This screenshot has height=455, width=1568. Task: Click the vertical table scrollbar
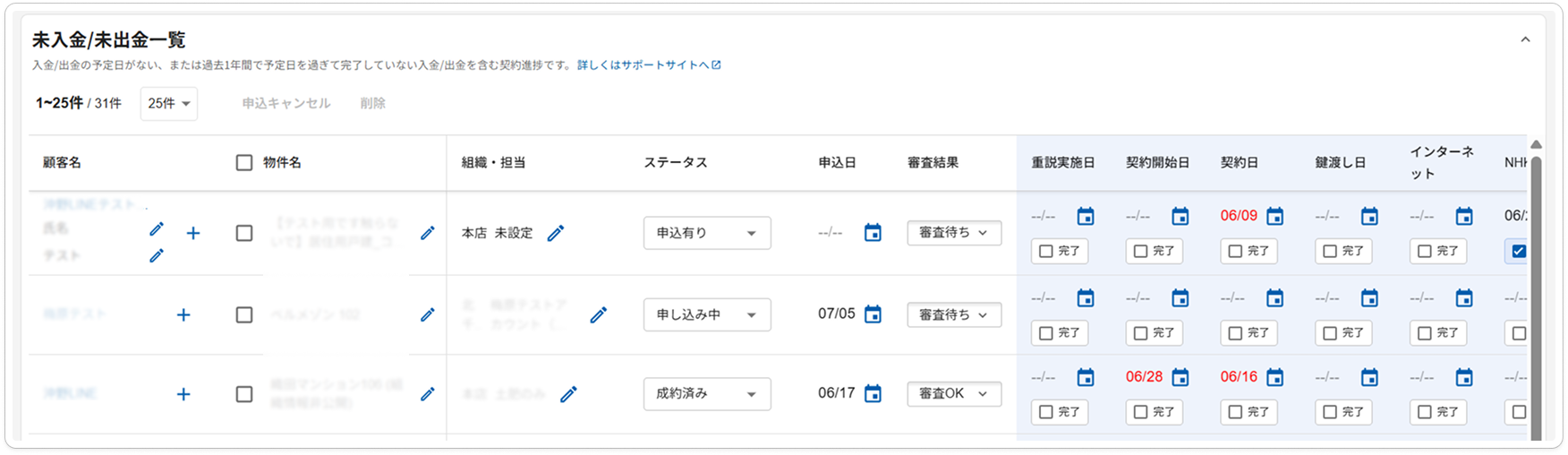1536,296
